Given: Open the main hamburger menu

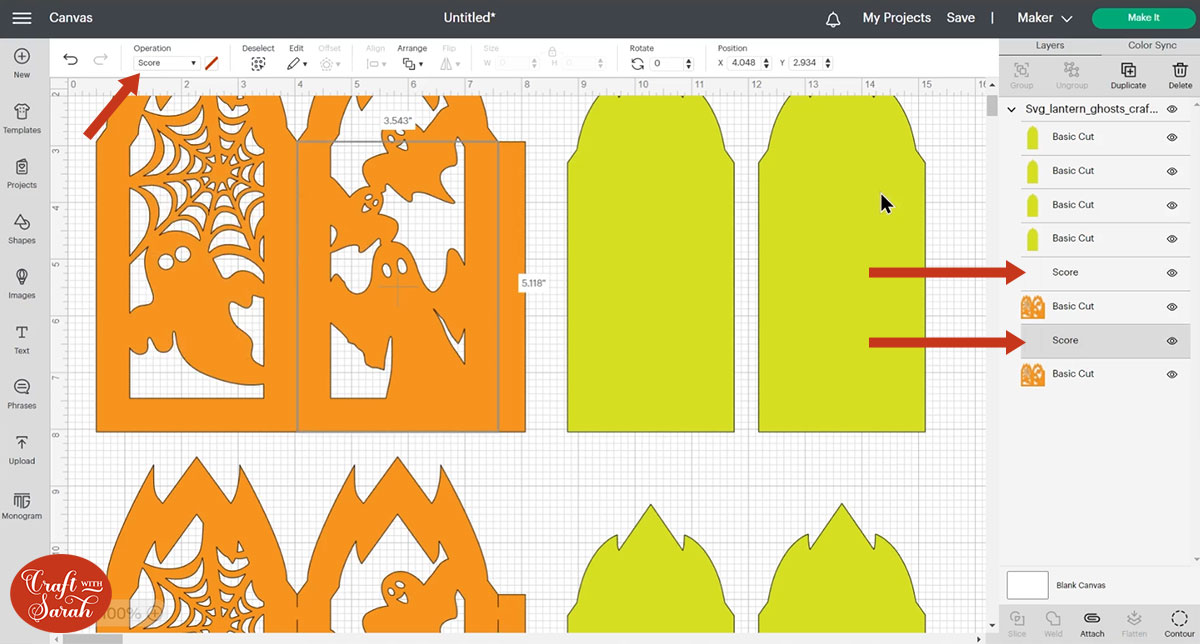Looking at the screenshot, I should 21,18.
